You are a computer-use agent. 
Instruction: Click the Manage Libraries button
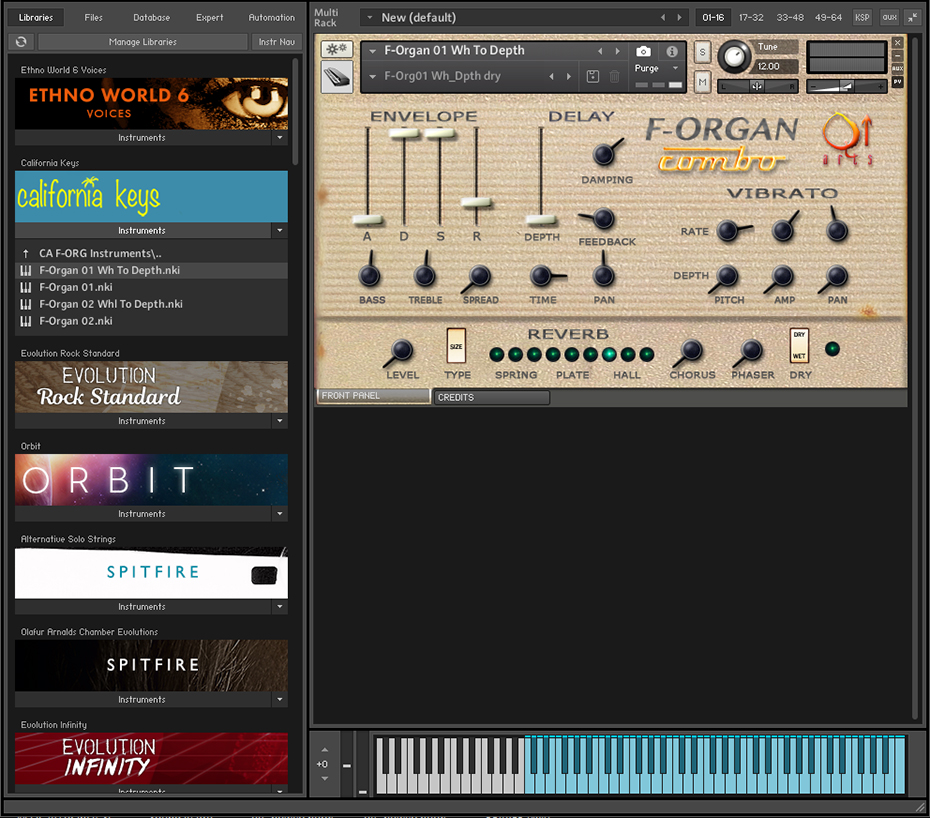(x=142, y=42)
